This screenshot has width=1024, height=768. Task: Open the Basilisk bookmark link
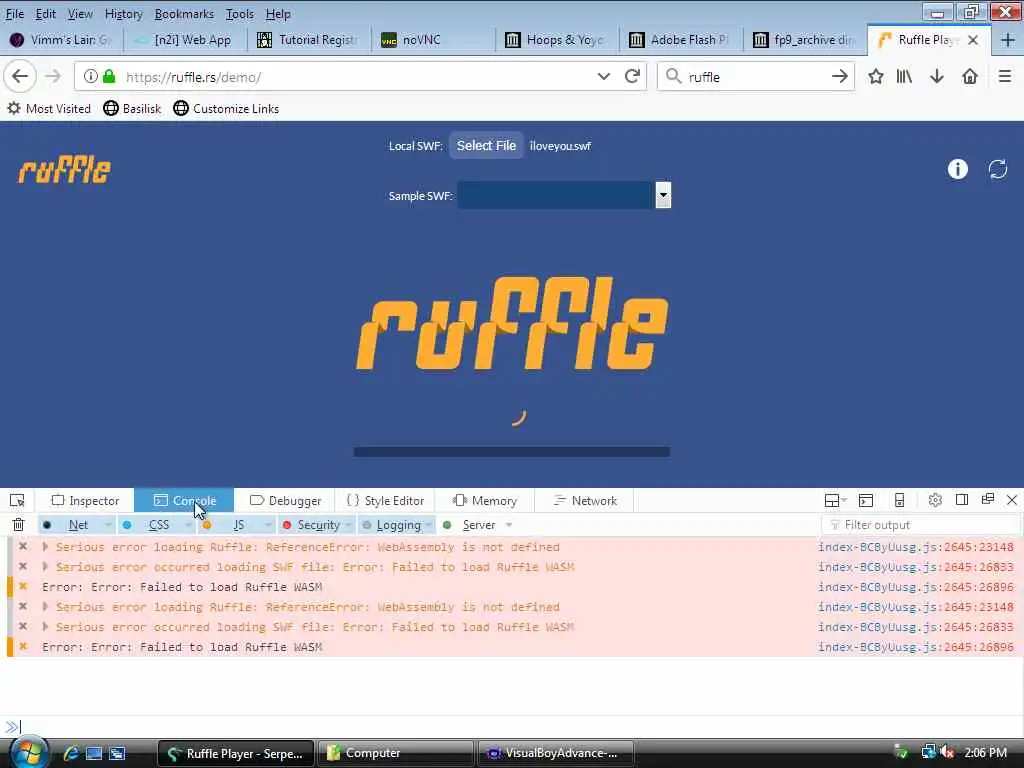pyautogui.click(x=132, y=108)
